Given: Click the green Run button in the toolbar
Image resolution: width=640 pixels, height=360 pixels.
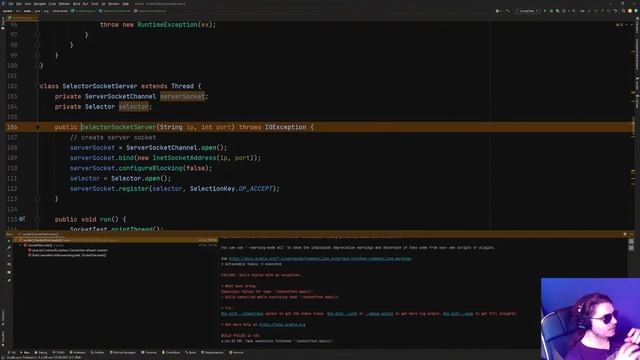Looking at the screenshot, I should click(545, 11).
